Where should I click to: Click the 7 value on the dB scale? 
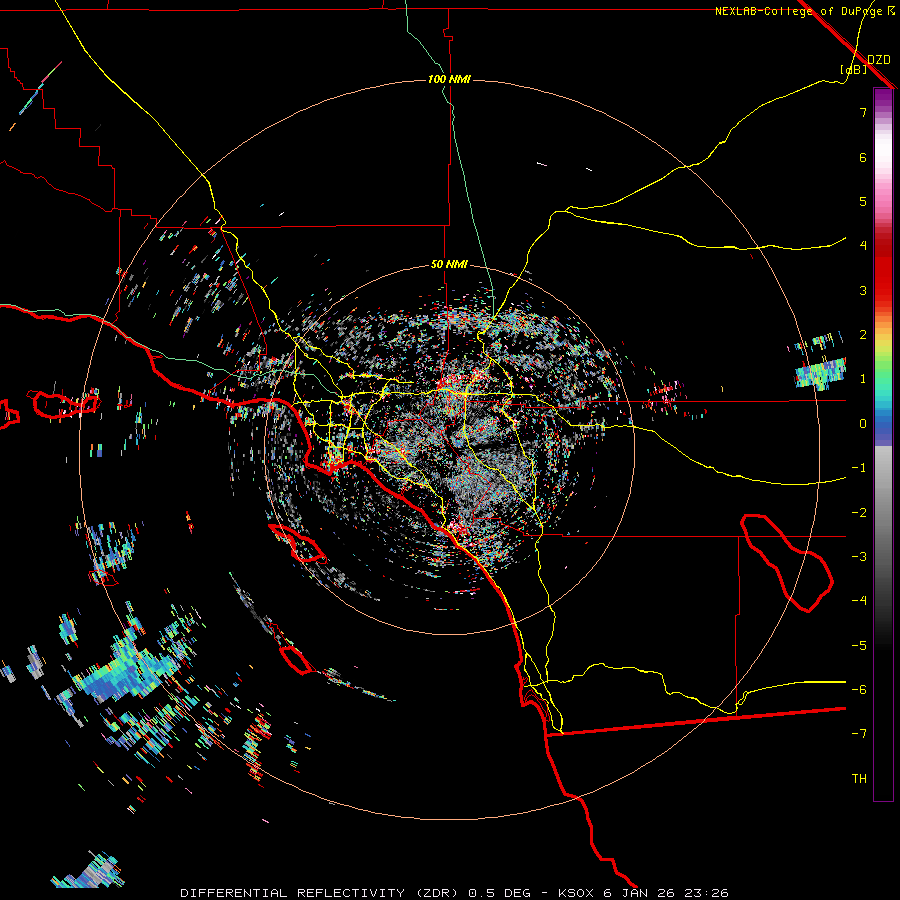863,112
